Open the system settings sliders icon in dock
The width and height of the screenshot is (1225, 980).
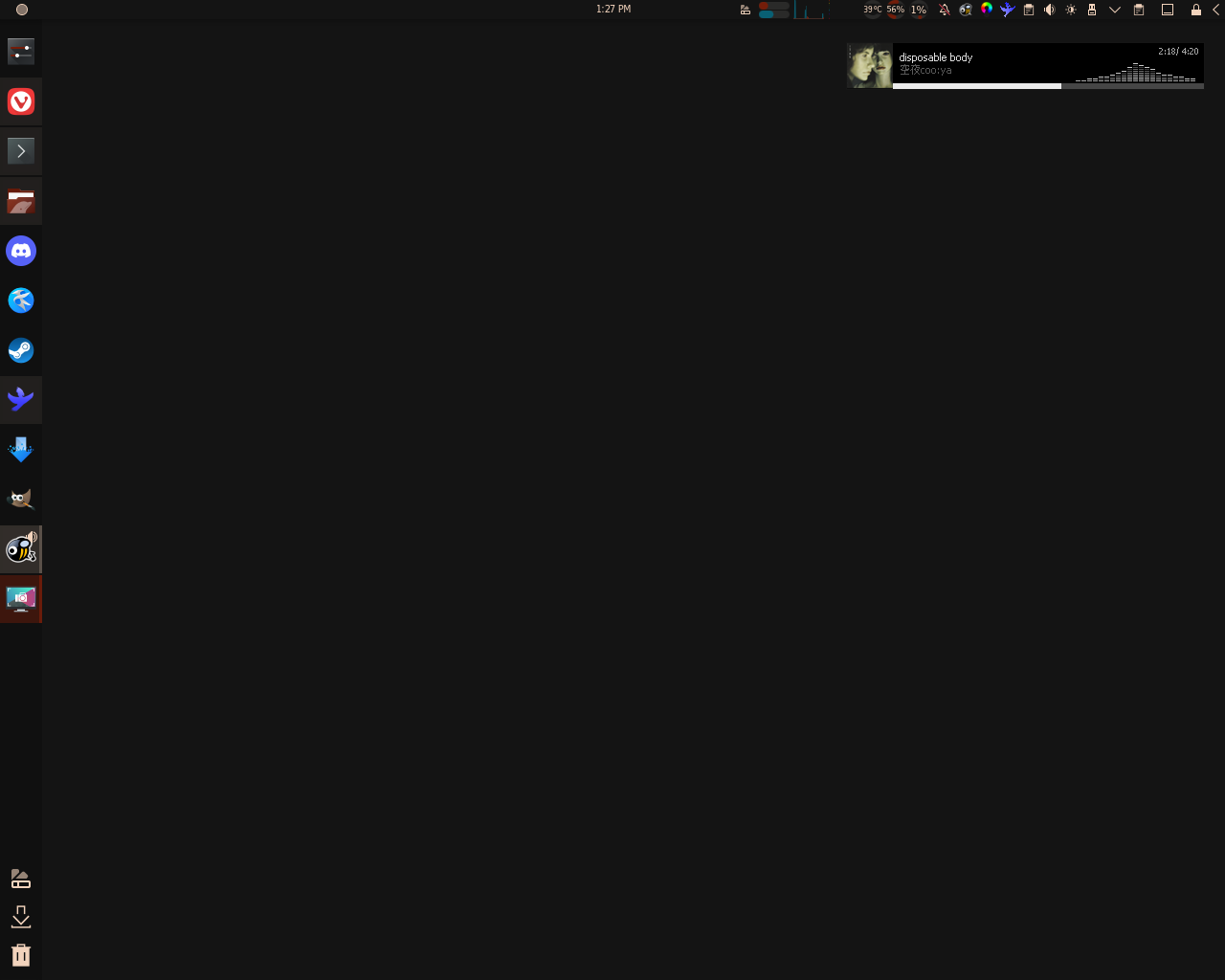(x=21, y=52)
